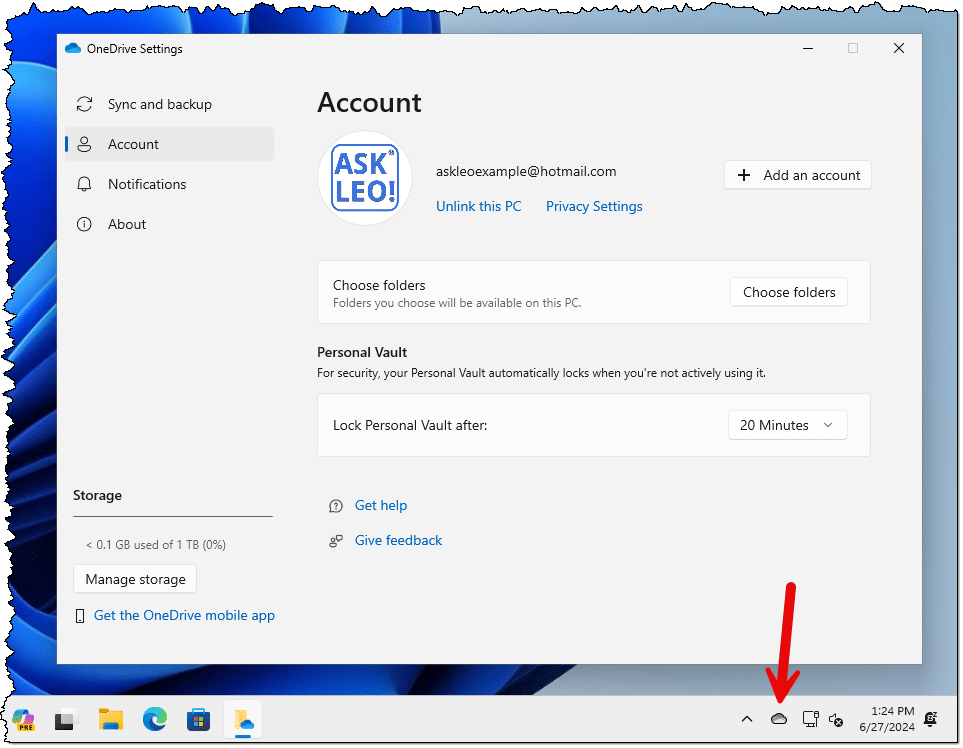Click the Unlink this PC link
This screenshot has height=748, width=963.
coord(478,206)
